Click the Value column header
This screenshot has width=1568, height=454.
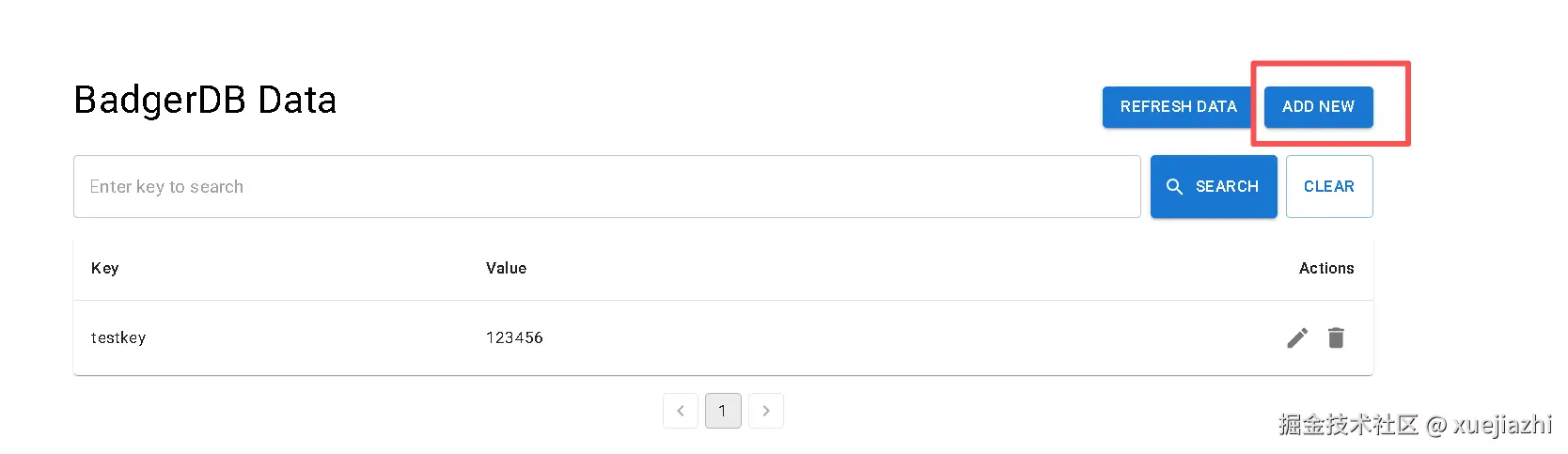(x=506, y=269)
